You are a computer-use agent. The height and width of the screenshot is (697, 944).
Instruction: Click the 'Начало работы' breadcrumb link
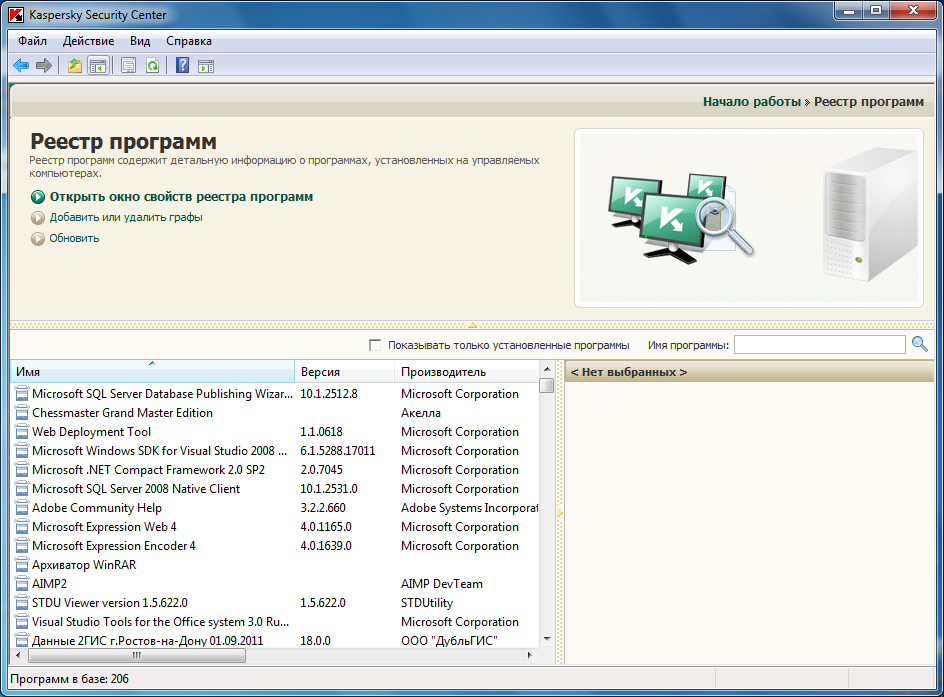[751, 102]
